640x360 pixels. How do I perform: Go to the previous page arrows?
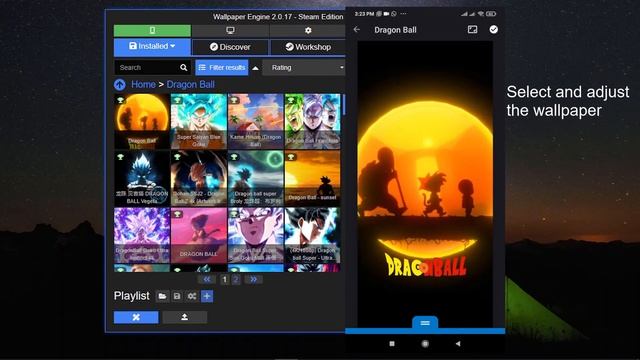(x=207, y=280)
